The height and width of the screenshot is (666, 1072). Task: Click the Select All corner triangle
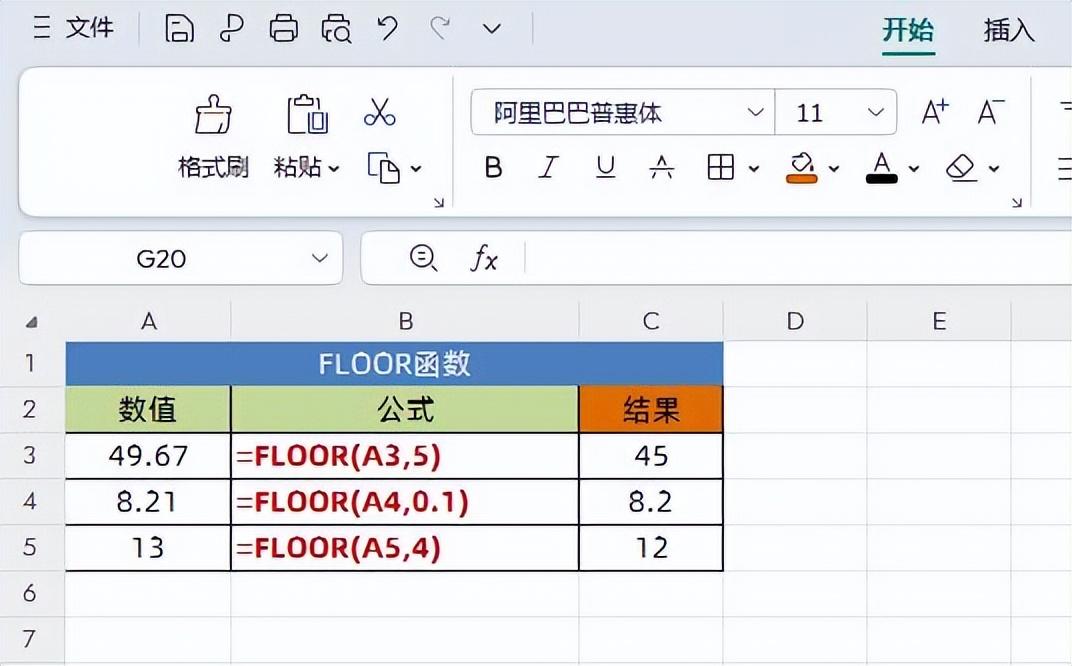click(x=31, y=321)
